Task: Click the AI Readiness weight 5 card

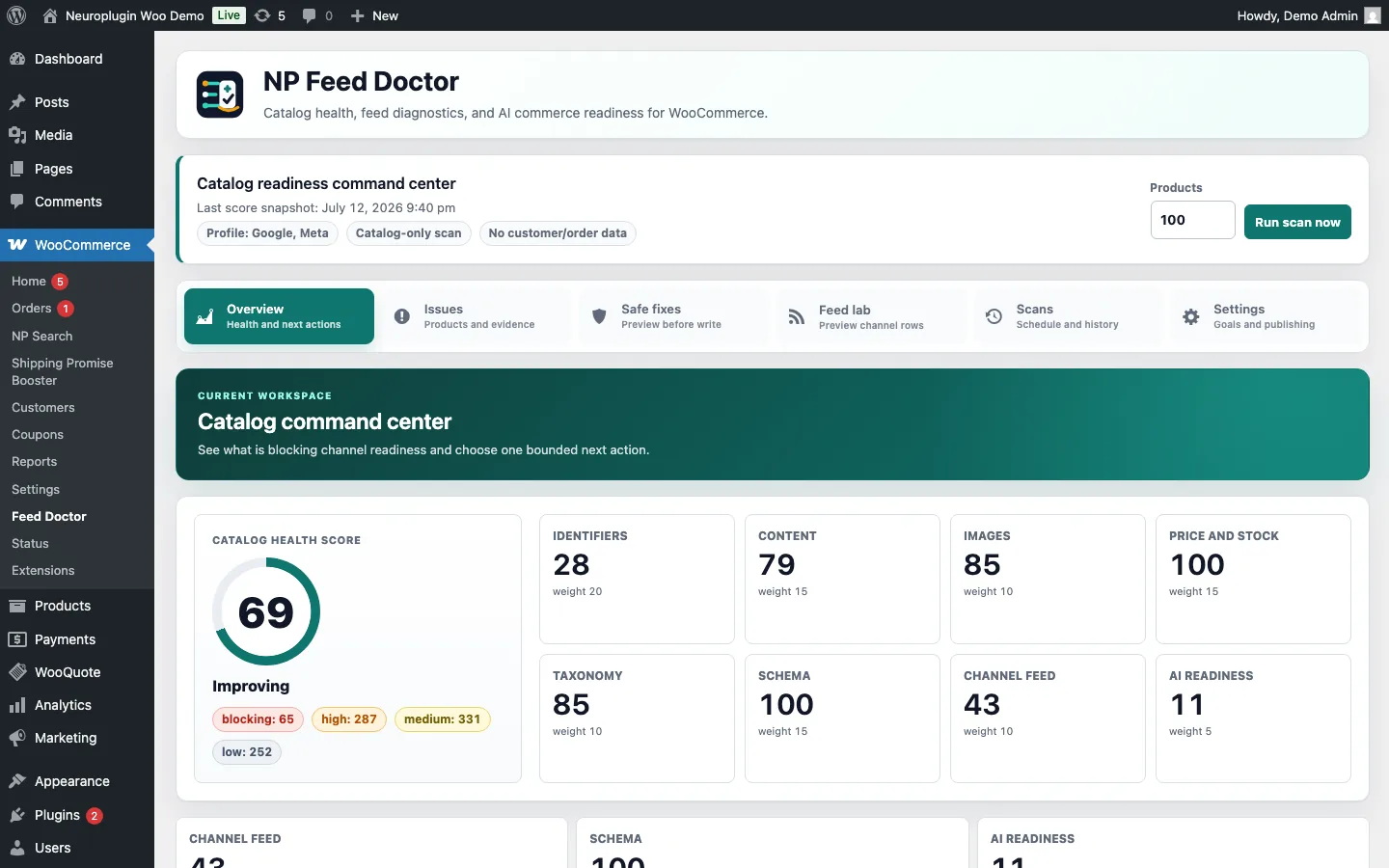Action: (1253, 719)
